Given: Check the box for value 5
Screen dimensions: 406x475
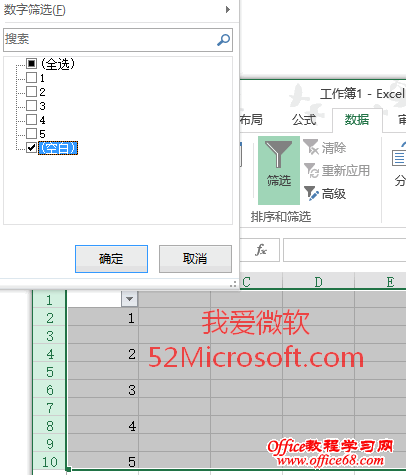Looking at the screenshot, I should (x=31, y=133).
